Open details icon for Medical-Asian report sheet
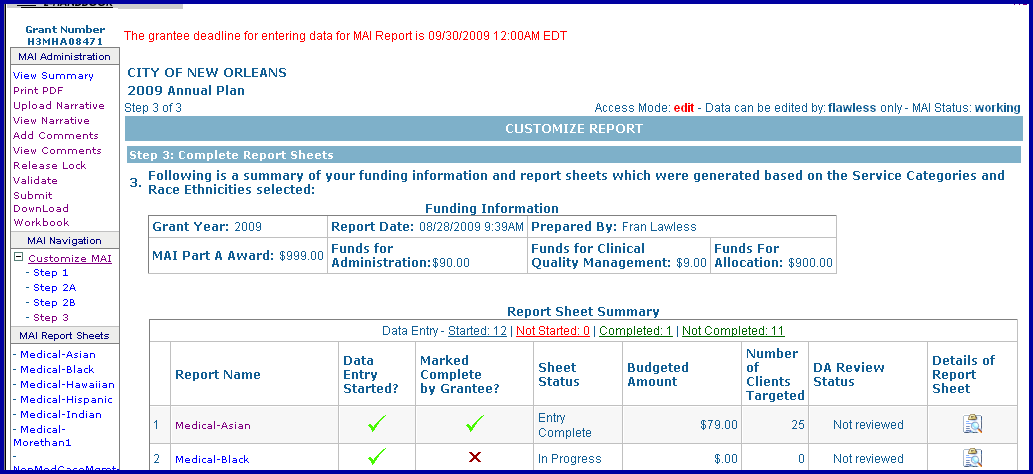The image size is (1033, 474). pyautogui.click(x=972, y=424)
